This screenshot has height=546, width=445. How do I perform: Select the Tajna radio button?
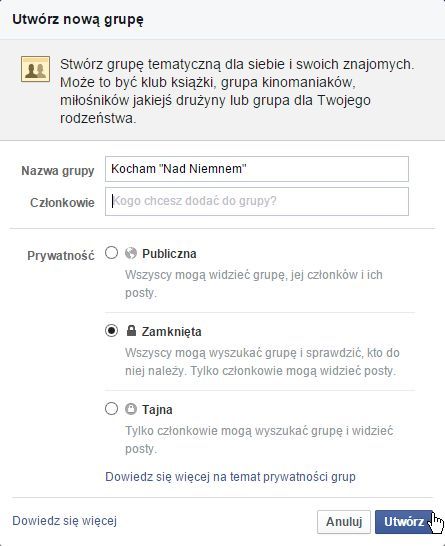click(111, 408)
